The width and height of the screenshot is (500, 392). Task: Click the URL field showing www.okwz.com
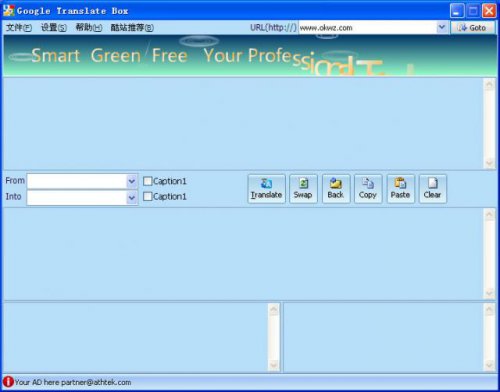tap(367, 28)
